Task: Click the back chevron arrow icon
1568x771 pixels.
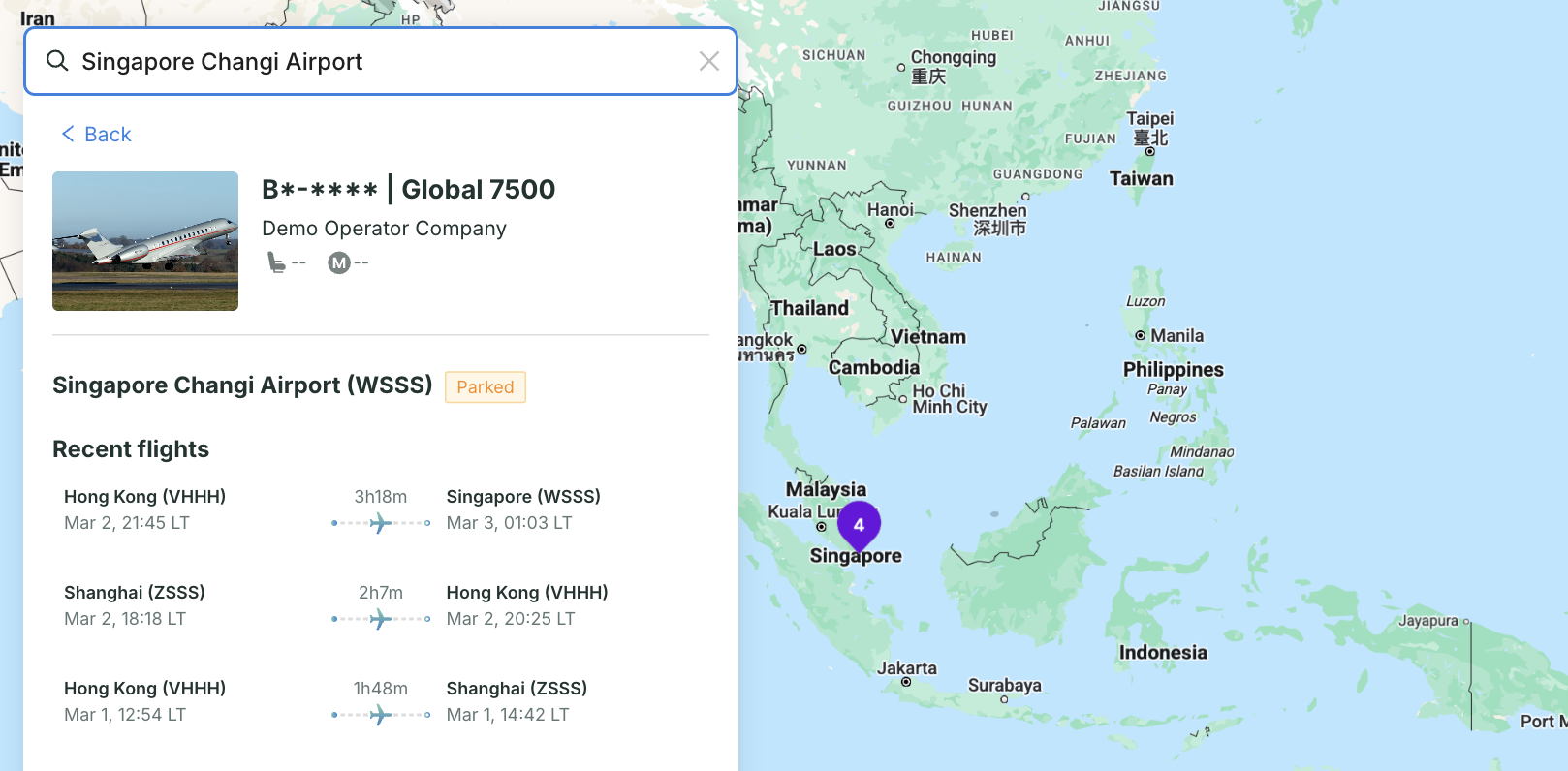Action: (x=68, y=134)
